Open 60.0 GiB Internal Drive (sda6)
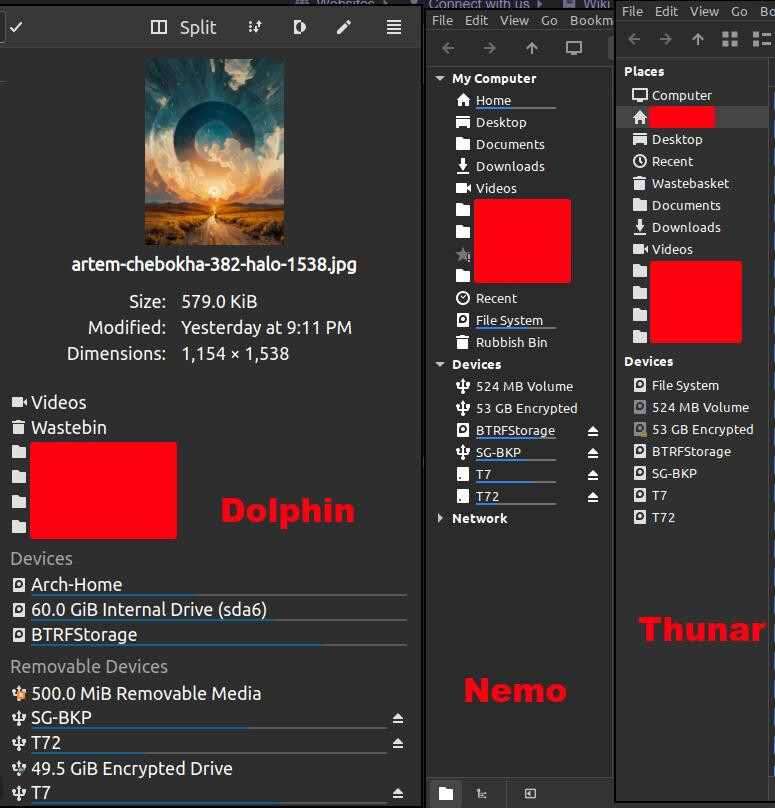775x808 pixels. click(208, 610)
